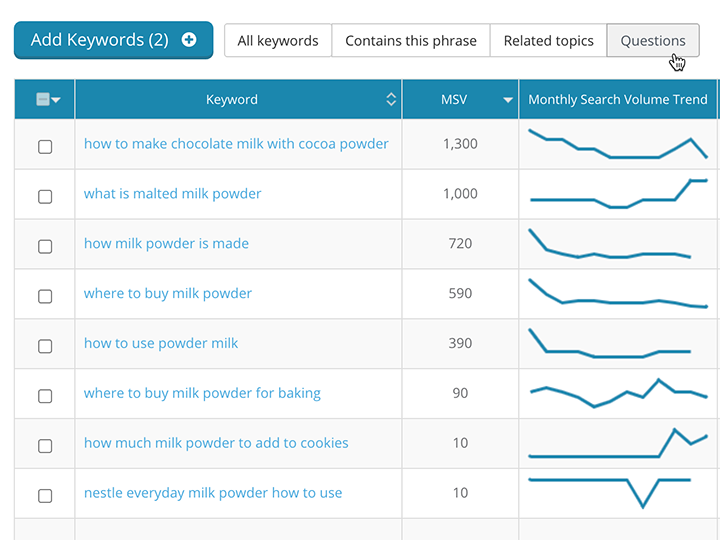
Task: Open the Contains this phrase tab
Action: pyautogui.click(x=410, y=41)
